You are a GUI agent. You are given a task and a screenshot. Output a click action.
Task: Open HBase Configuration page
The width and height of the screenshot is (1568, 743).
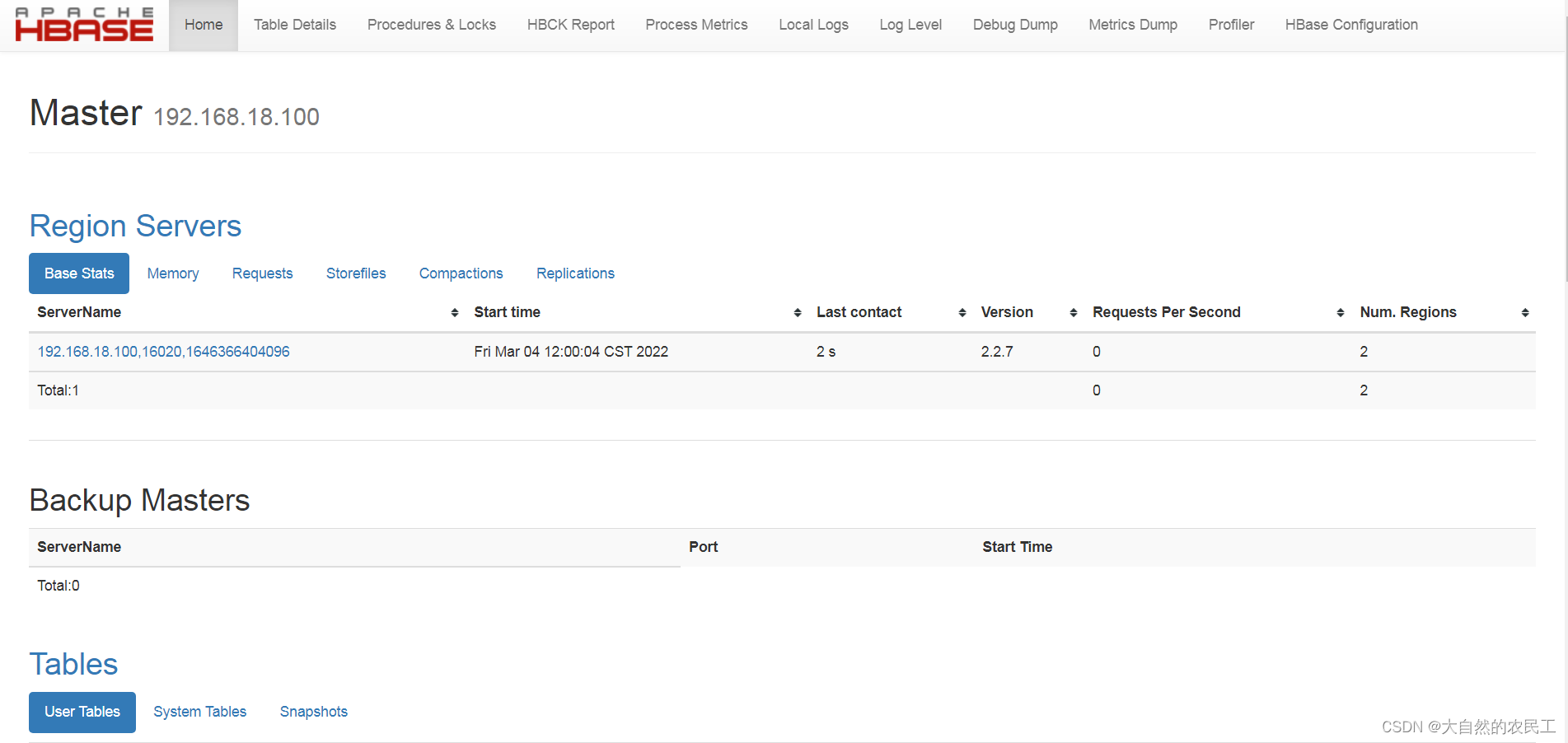[x=1351, y=25]
